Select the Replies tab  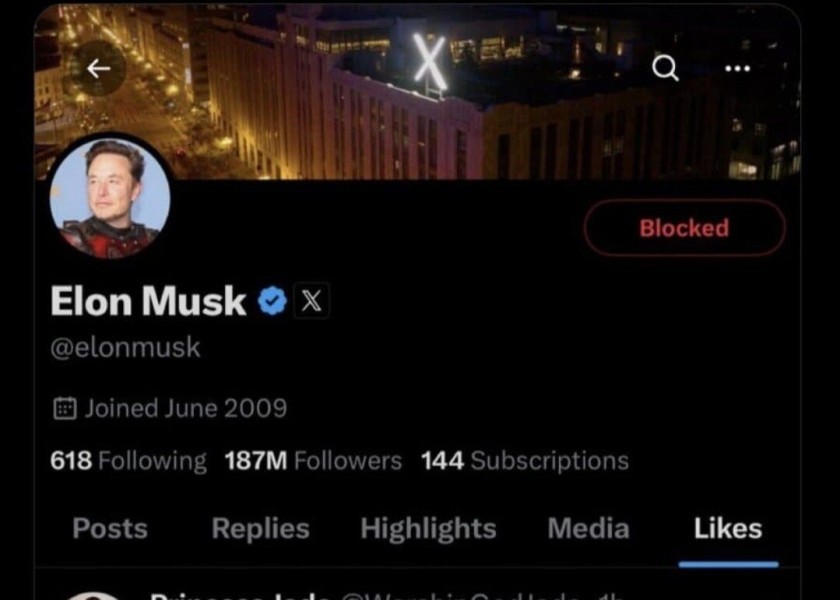point(260,528)
